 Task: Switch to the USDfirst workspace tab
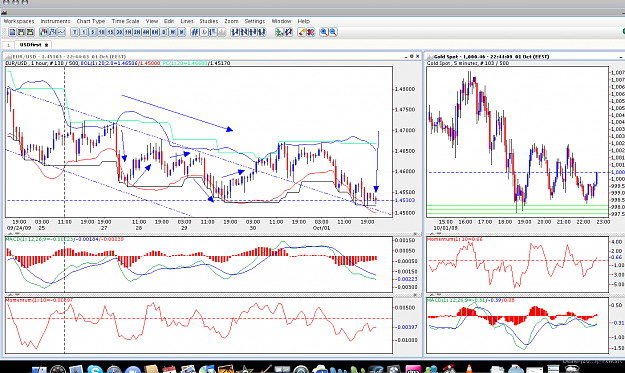click(x=33, y=45)
